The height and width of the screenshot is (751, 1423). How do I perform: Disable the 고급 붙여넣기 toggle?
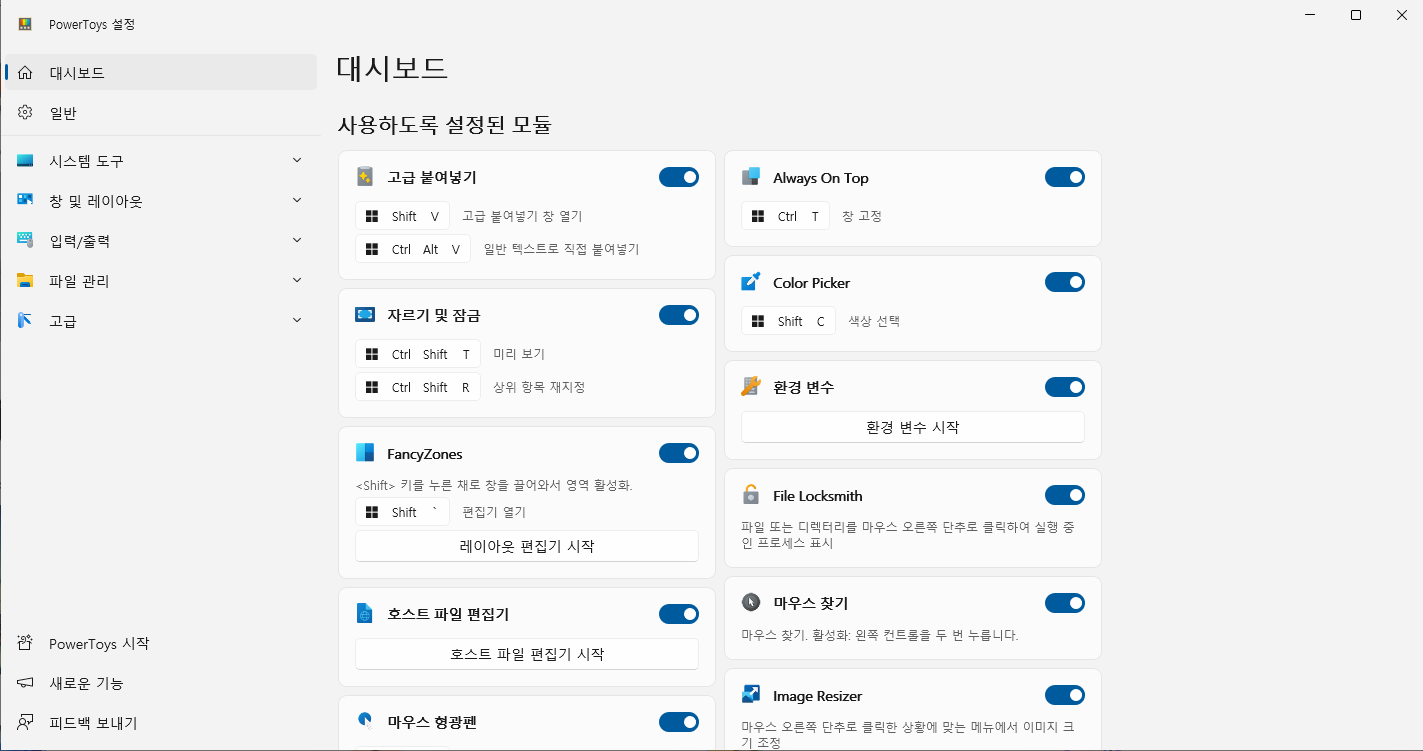point(679,177)
